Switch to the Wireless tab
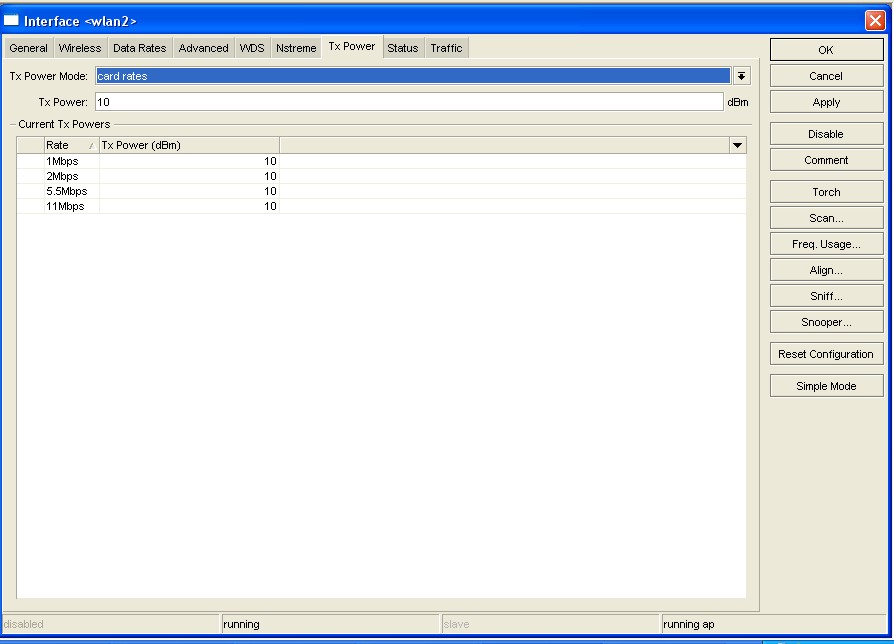Screen dimensions: 894x644 [80, 48]
